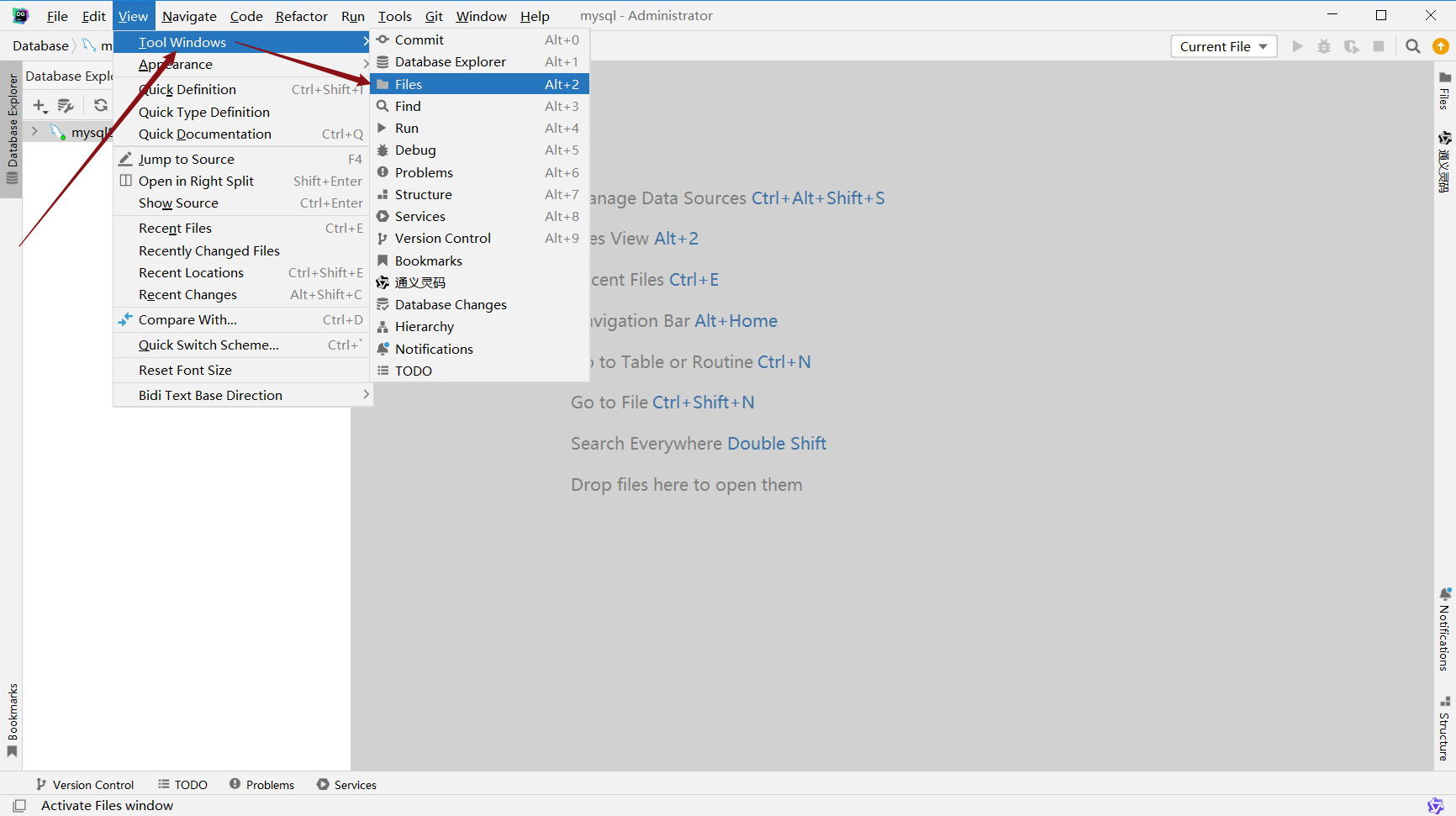
Task: Click Search Everywhere magnifier icon
Action: [x=1413, y=46]
